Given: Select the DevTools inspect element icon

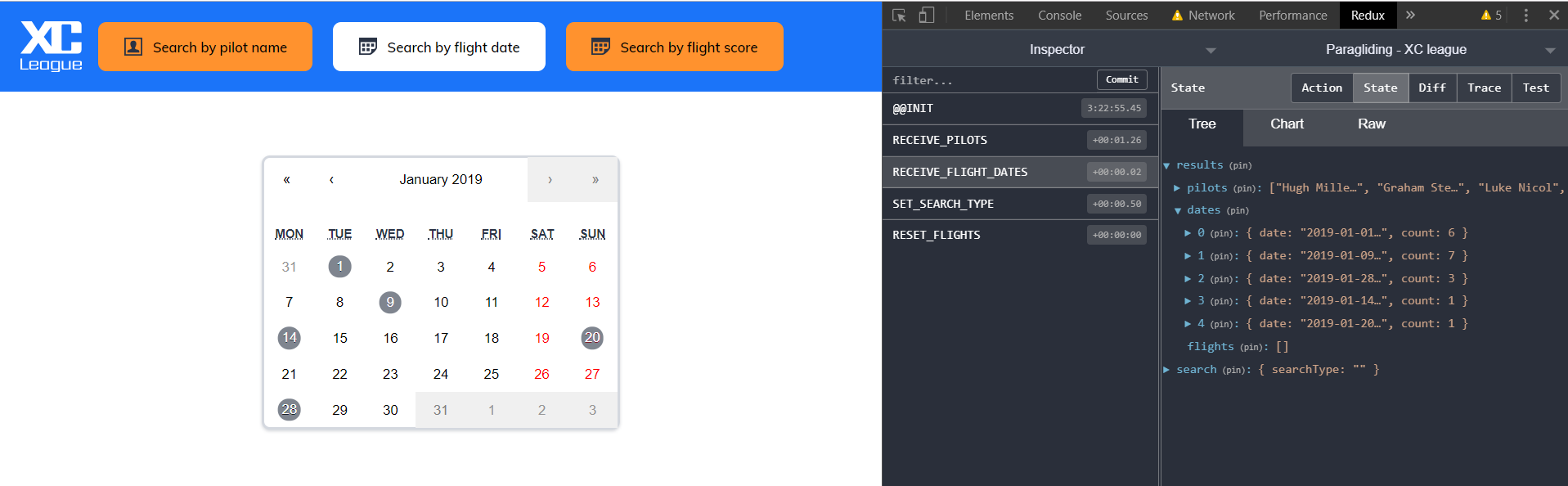Looking at the screenshot, I should (899, 15).
